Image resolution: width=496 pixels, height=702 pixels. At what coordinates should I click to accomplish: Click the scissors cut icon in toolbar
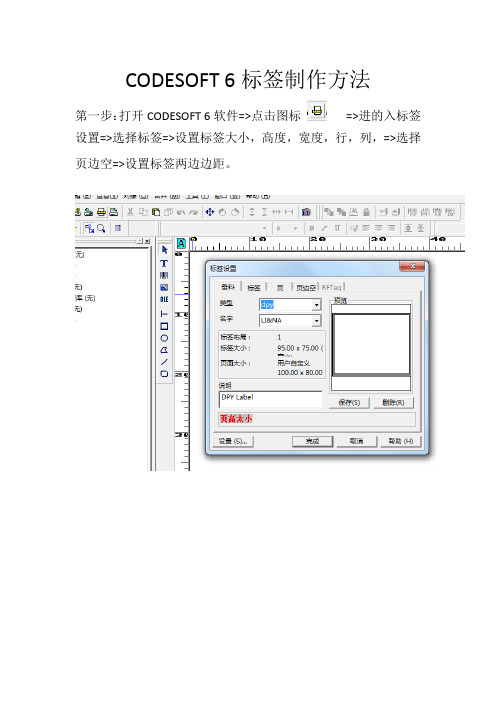click(x=130, y=212)
